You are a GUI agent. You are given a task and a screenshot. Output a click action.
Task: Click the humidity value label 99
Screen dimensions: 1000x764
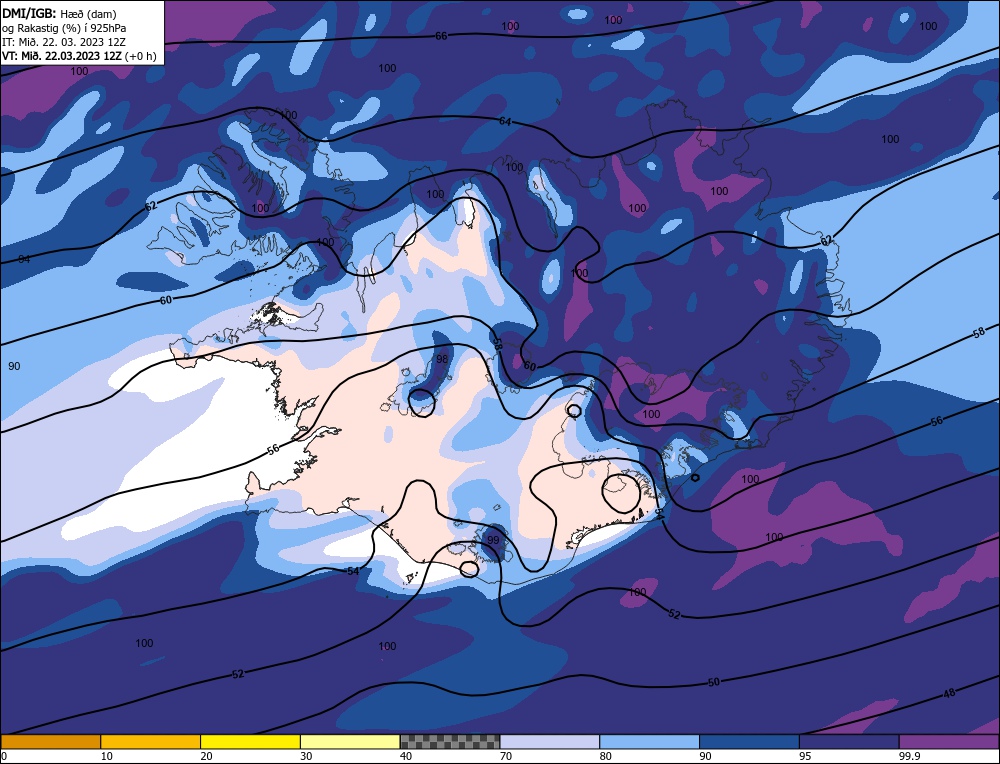pos(493,540)
